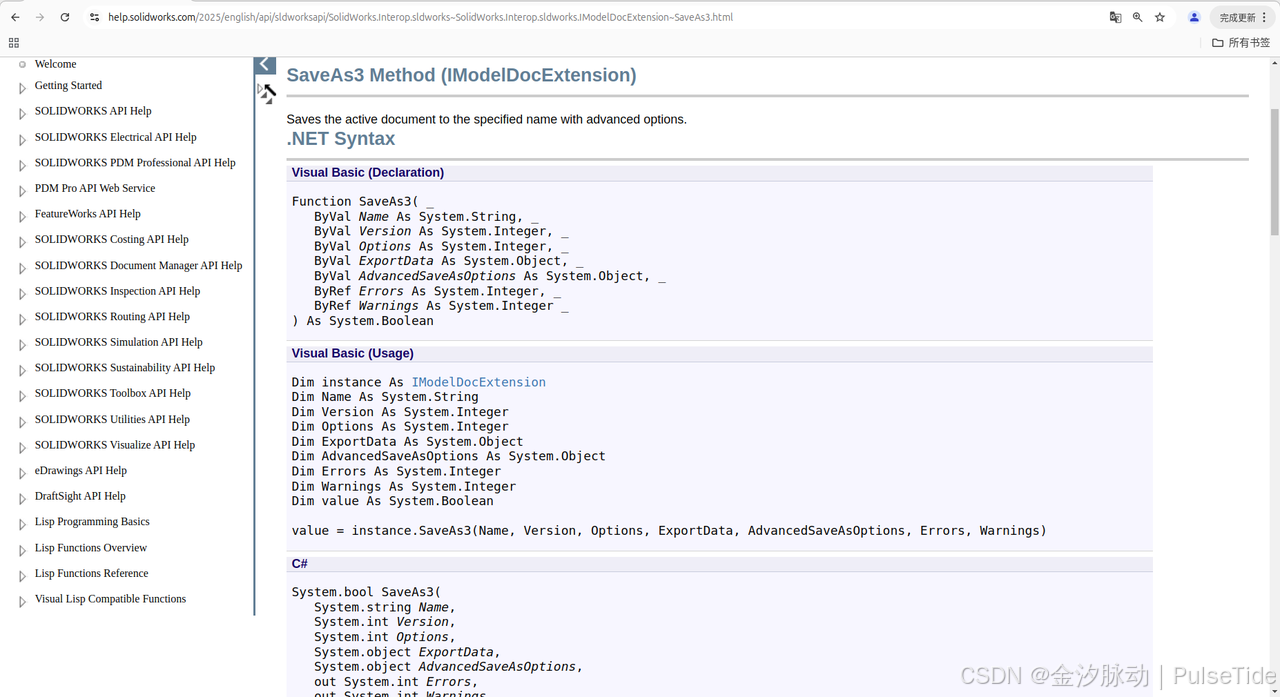View site information icon in address bar
The width and height of the screenshot is (1280, 697).
pos(94,17)
